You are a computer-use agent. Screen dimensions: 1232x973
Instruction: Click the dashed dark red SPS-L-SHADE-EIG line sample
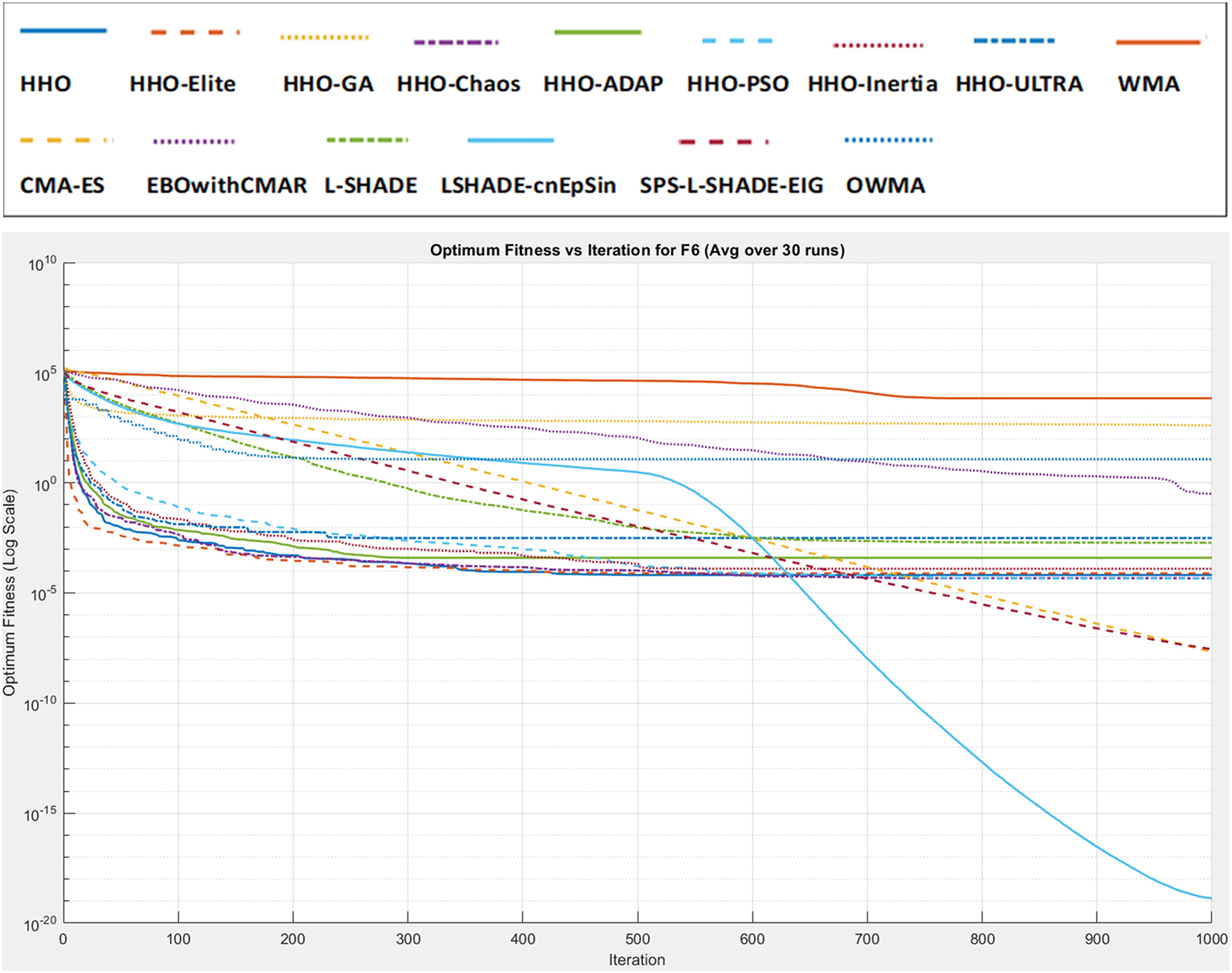724,142
